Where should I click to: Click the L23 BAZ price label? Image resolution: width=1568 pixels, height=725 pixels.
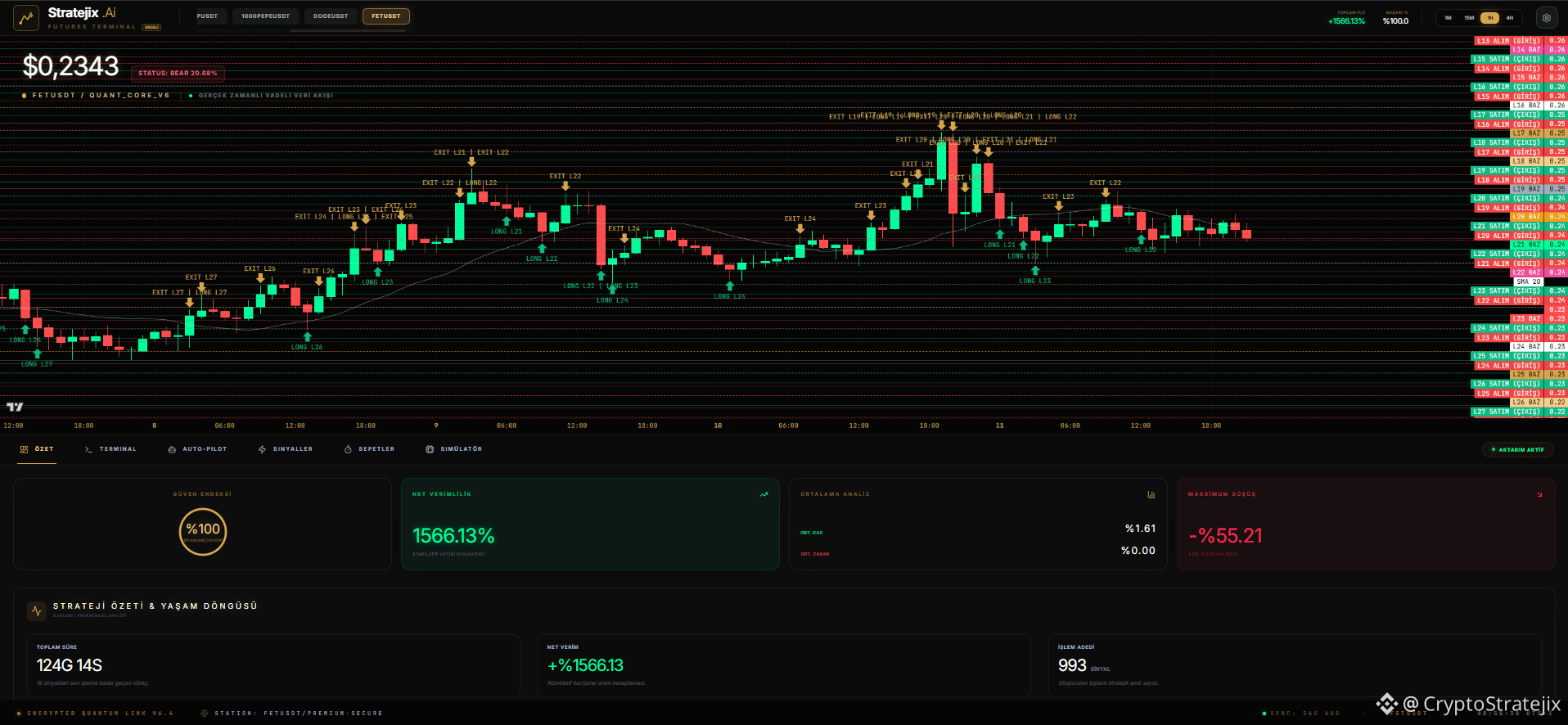pos(1527,318)
